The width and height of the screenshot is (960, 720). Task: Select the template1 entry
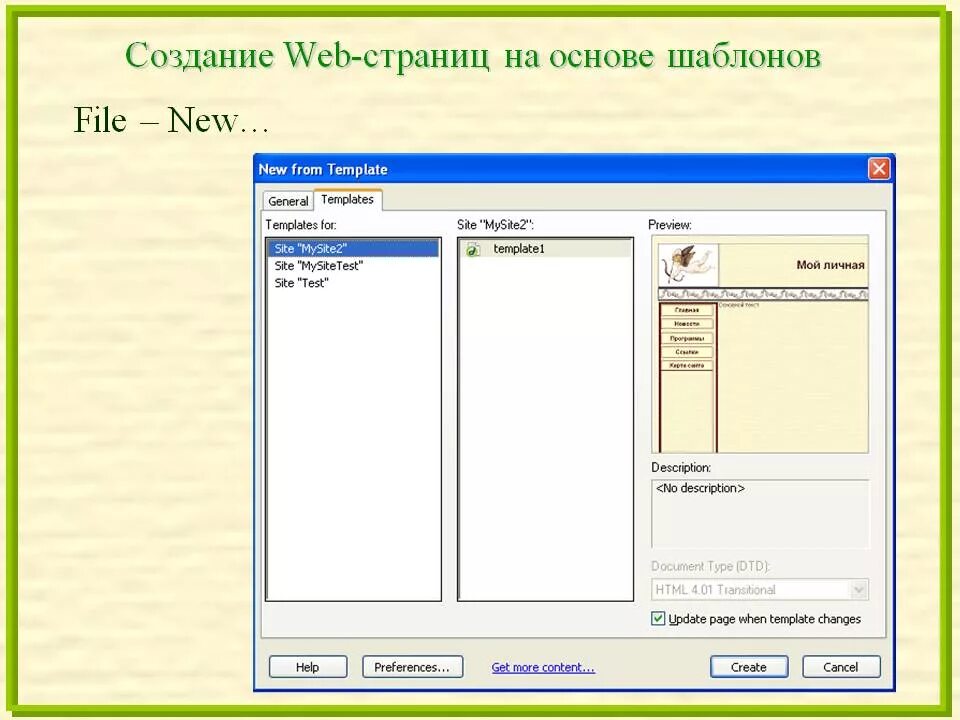(x=546, y=249)
